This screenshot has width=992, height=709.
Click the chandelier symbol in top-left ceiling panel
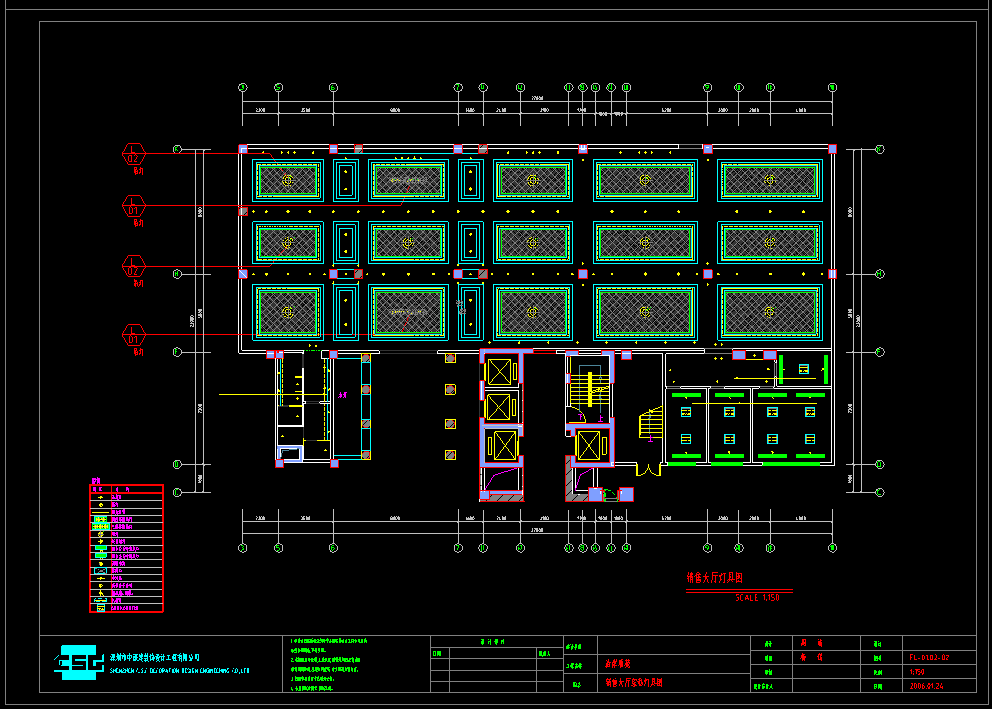pos(288,180)
